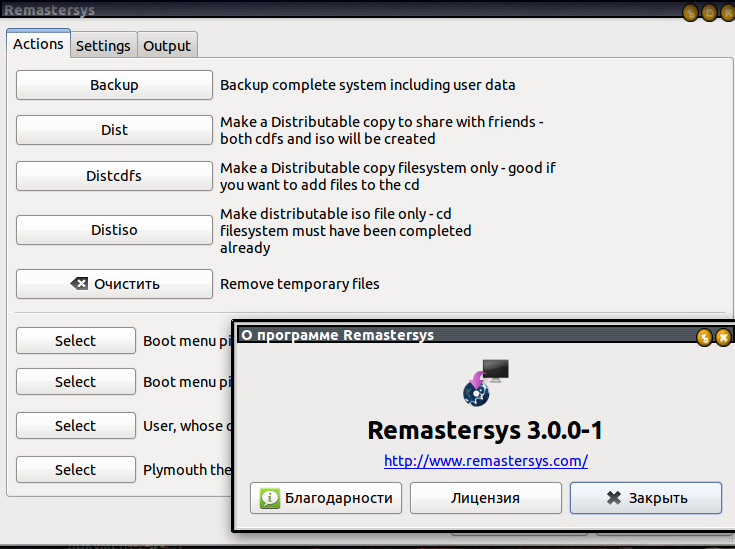Viewport: 735px width, 549px height.
Task: Click the 'Backup complete system including user data' text
Action: 368,85
